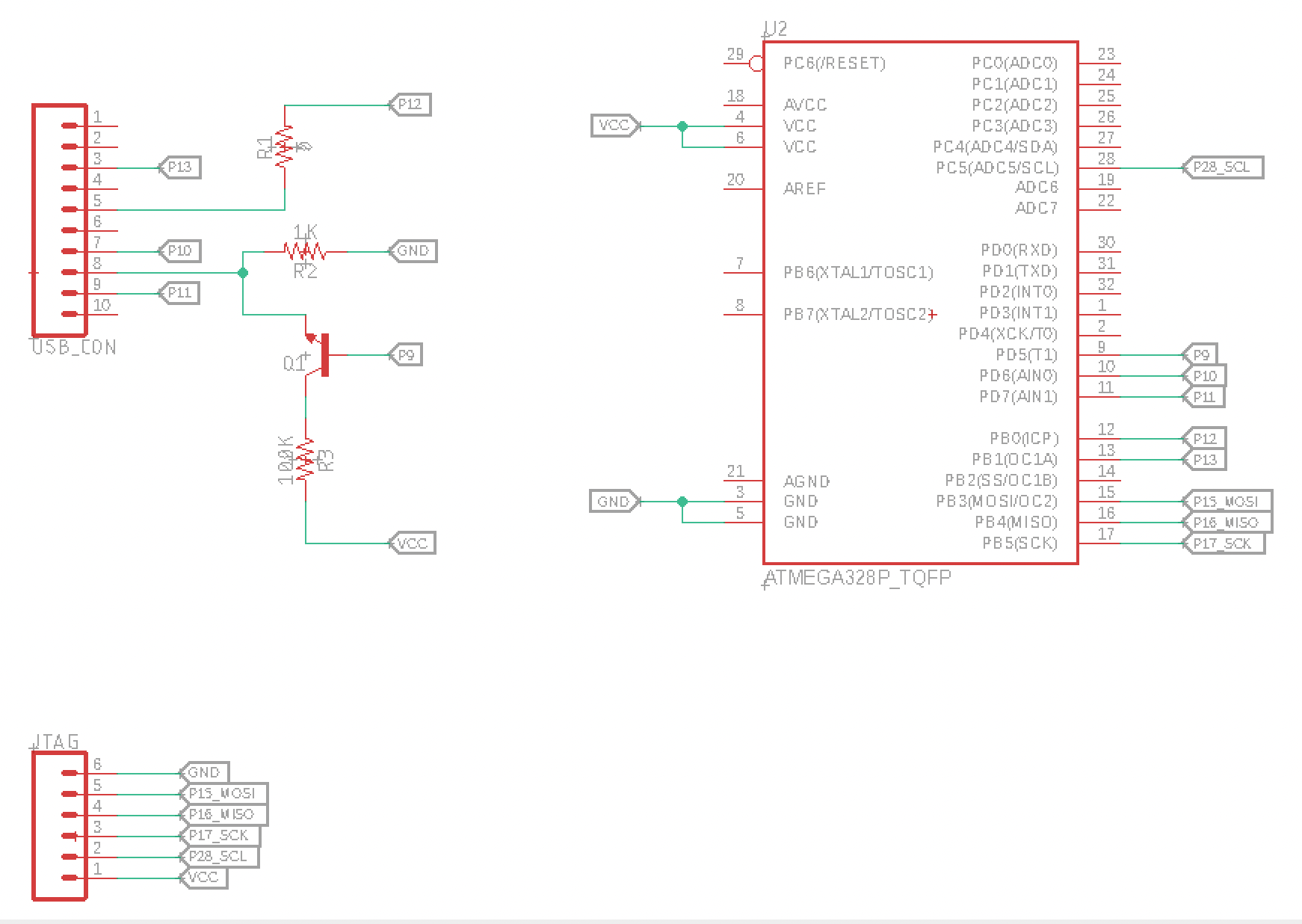Click the AREF pin name

point(805,189)
